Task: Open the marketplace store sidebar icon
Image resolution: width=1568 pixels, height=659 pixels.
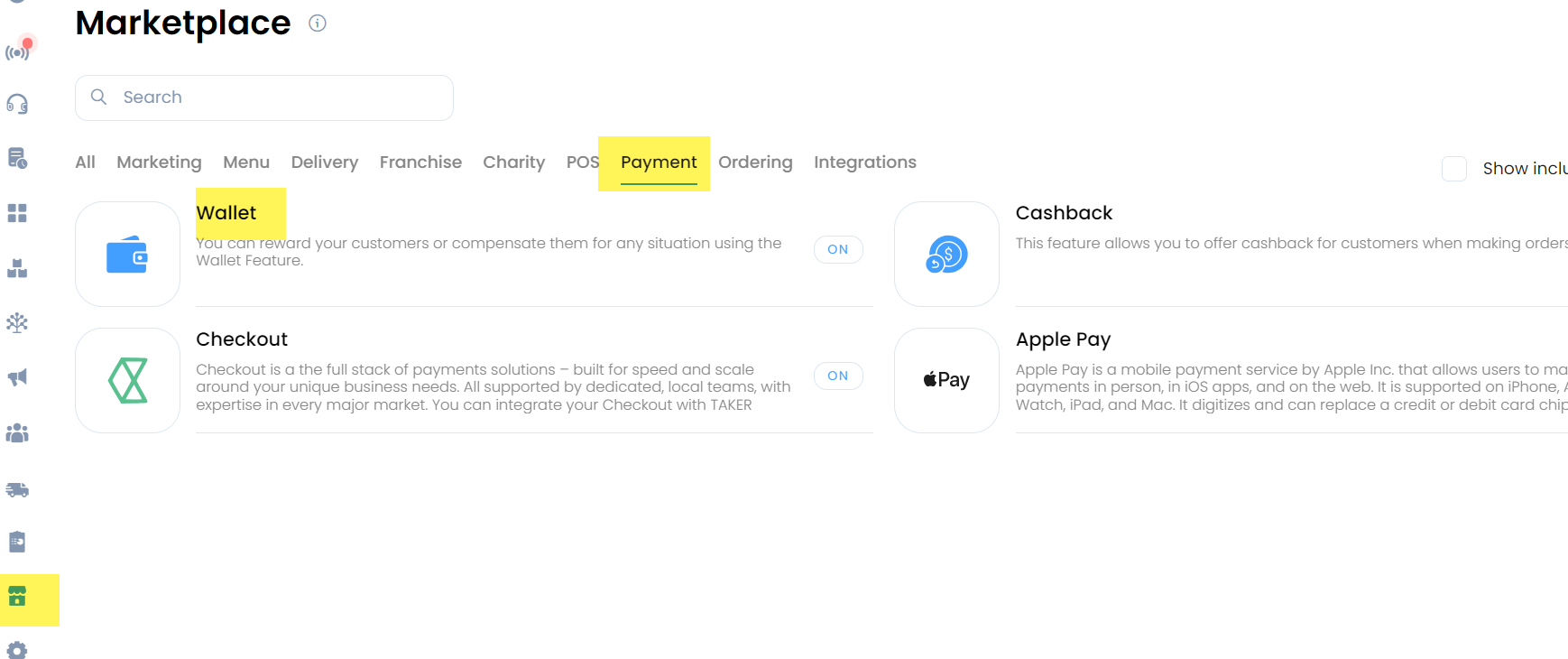Action: tap(17, 597)
